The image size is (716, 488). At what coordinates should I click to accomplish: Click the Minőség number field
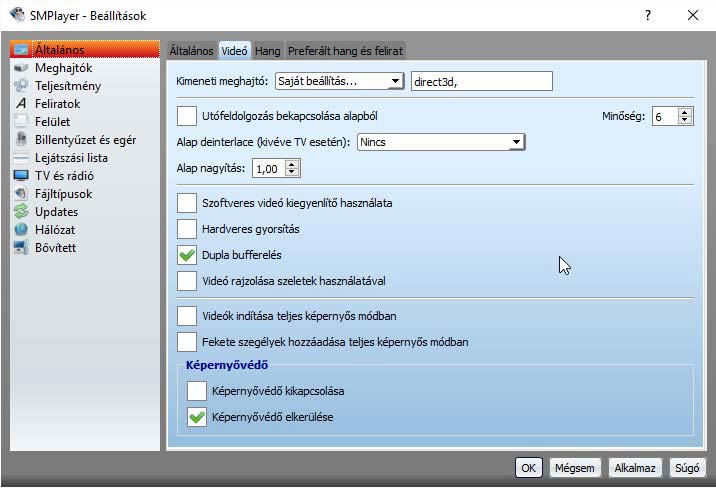(x=665, y=116)
